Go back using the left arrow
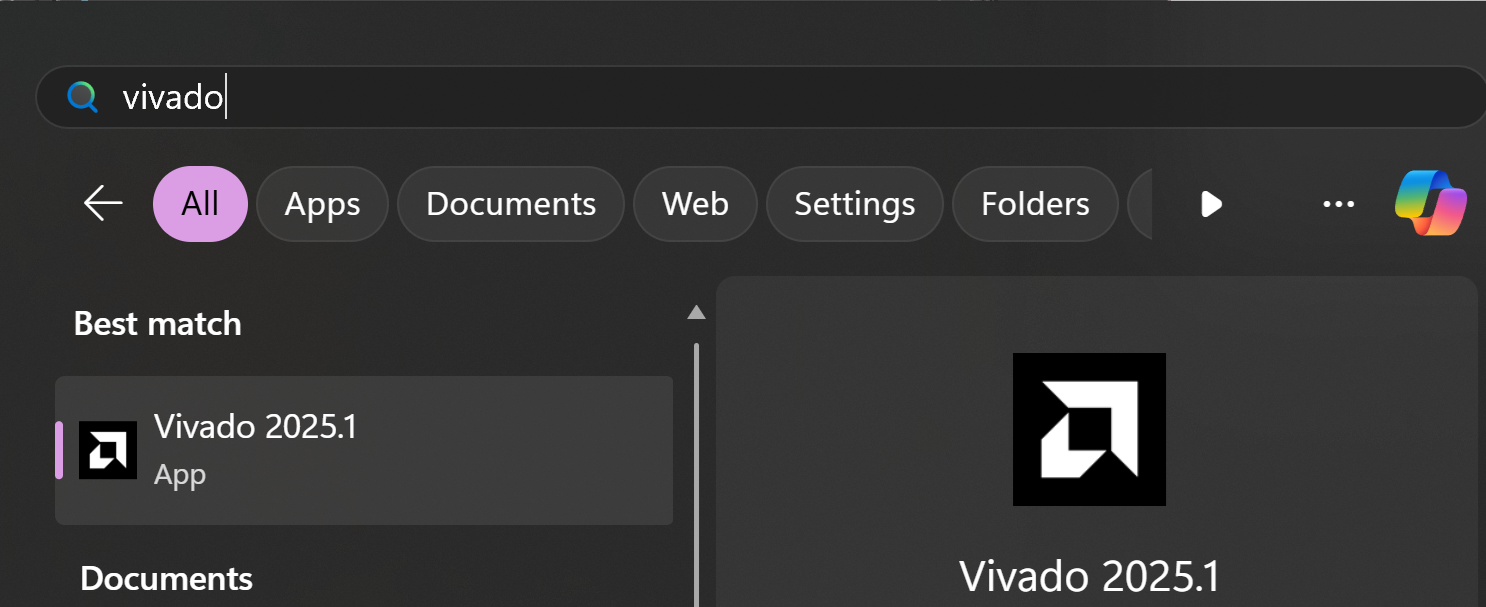This screenshot has width=1486, height=607. point(103,204)
